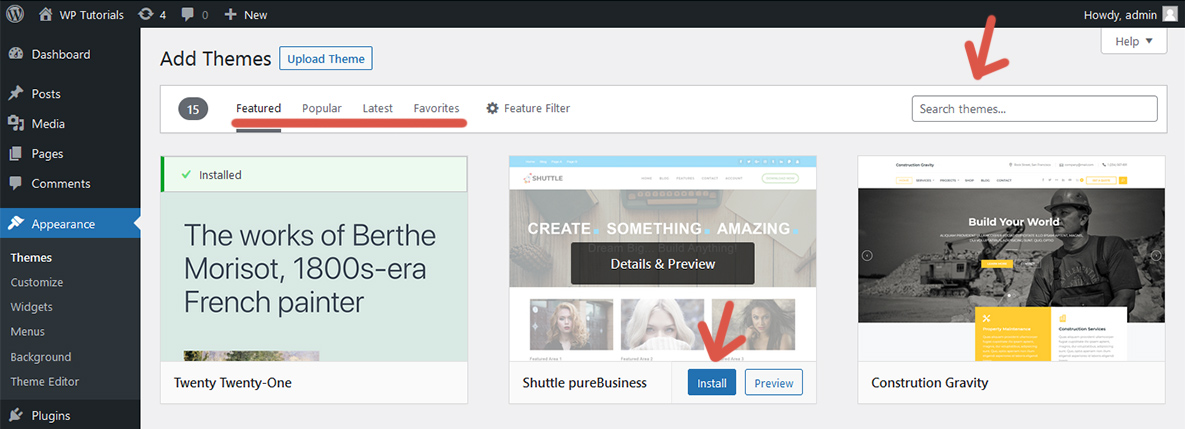Click the Upload Theme button
Image resolution: width=1185 pixels, height=429 pixels.
point(326,58)
